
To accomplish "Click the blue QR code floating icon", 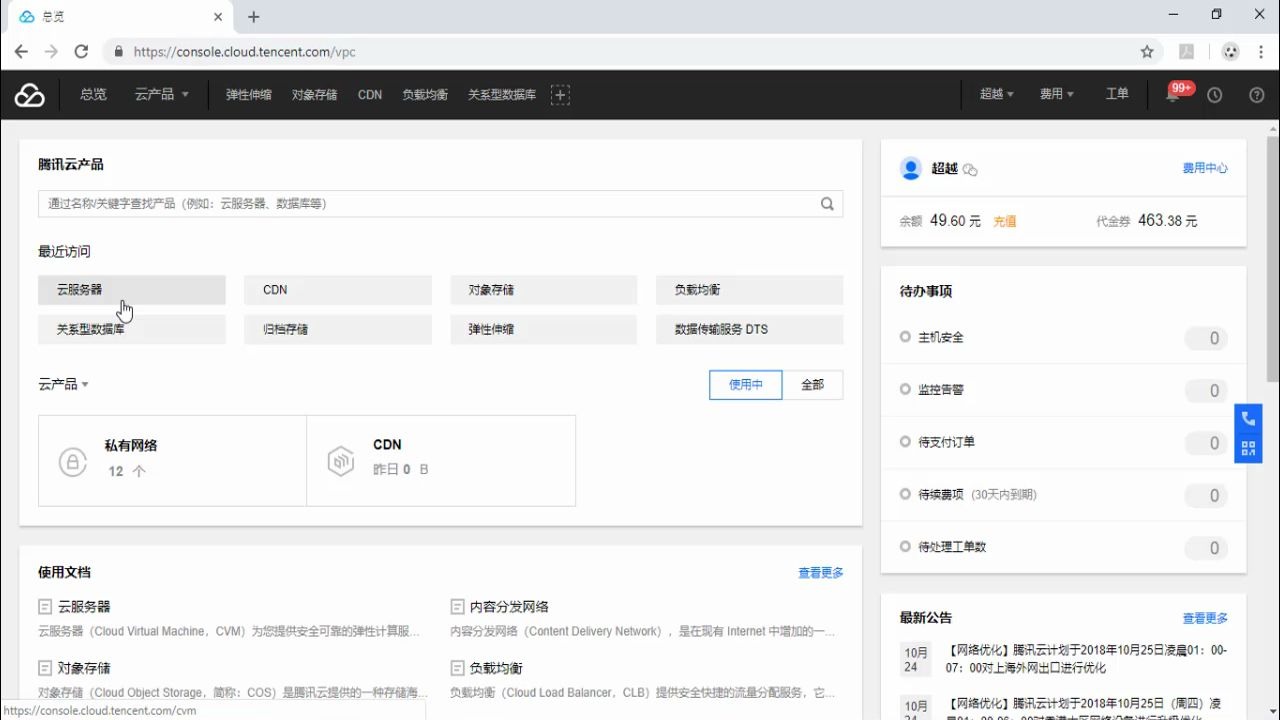I will coord(1248,449).
